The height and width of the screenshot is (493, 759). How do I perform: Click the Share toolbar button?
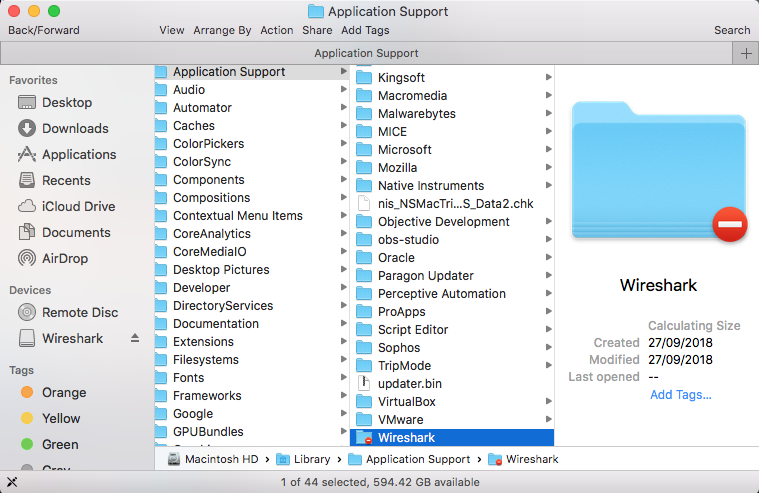click(x=317, y=30)
